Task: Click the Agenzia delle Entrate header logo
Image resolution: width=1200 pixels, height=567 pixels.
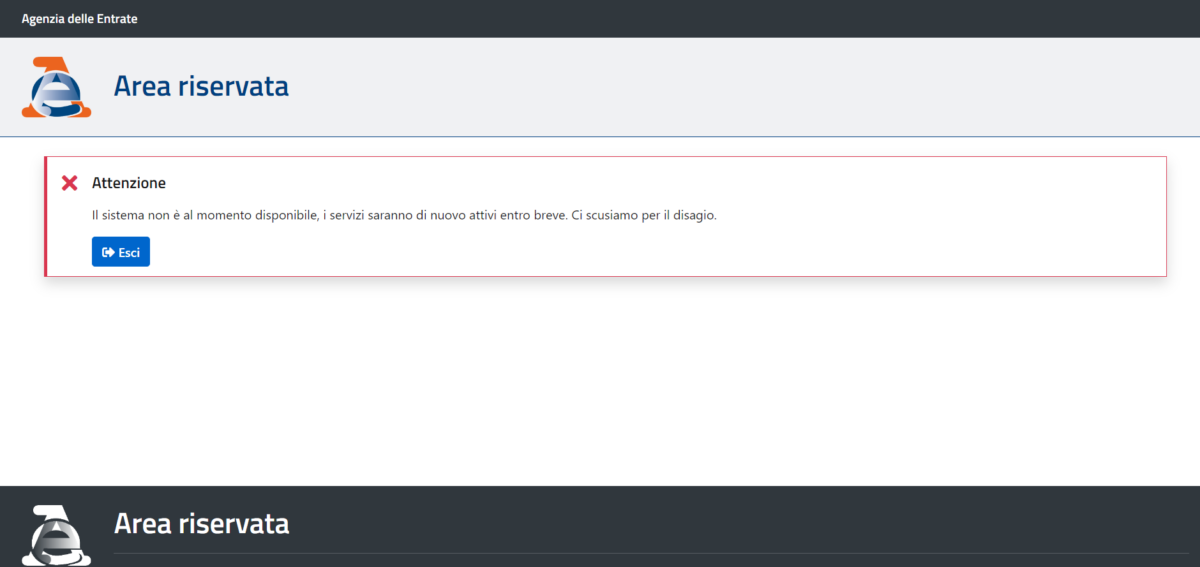Action: coord(56,87)
